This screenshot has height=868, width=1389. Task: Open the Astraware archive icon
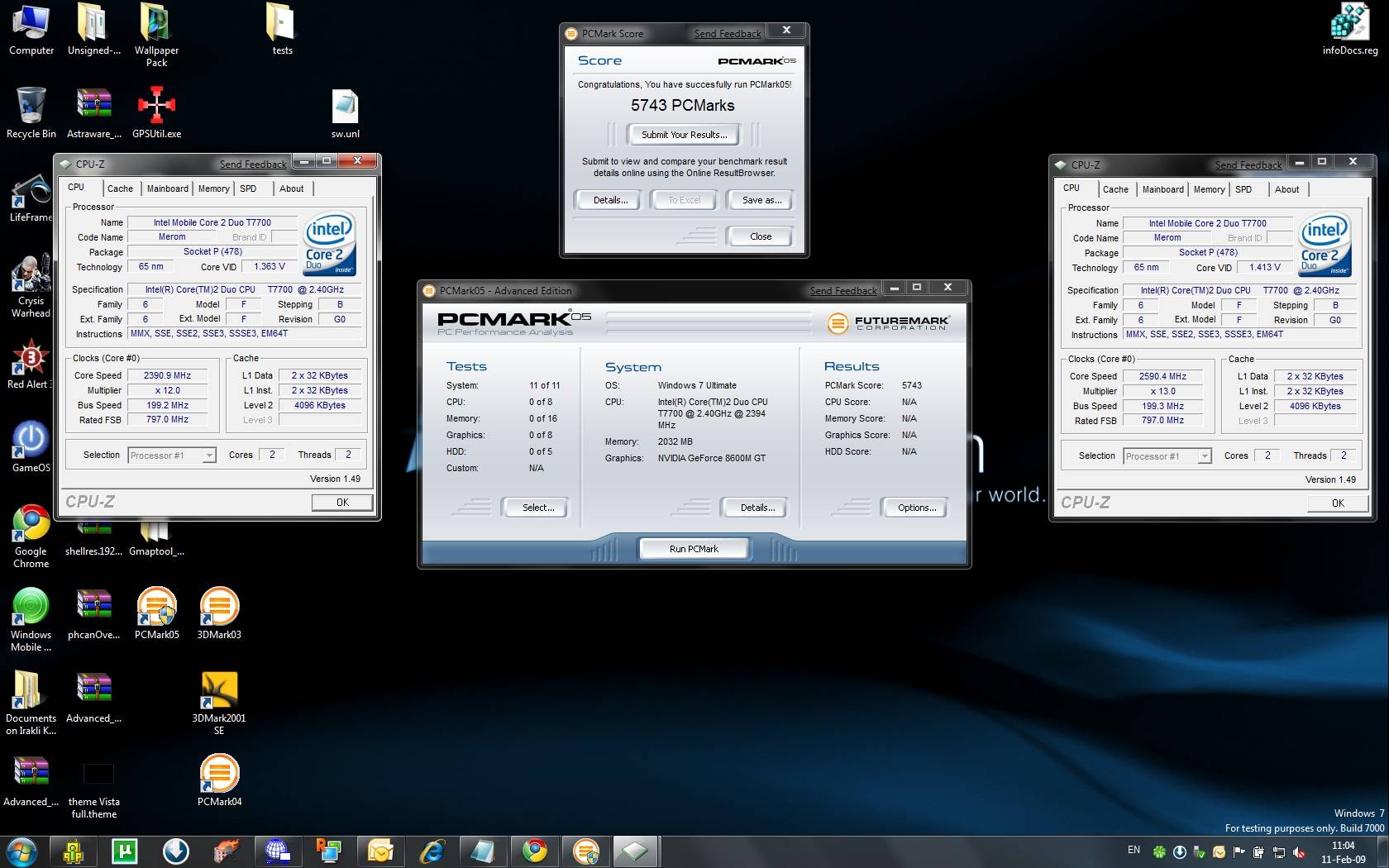(93, 113)
